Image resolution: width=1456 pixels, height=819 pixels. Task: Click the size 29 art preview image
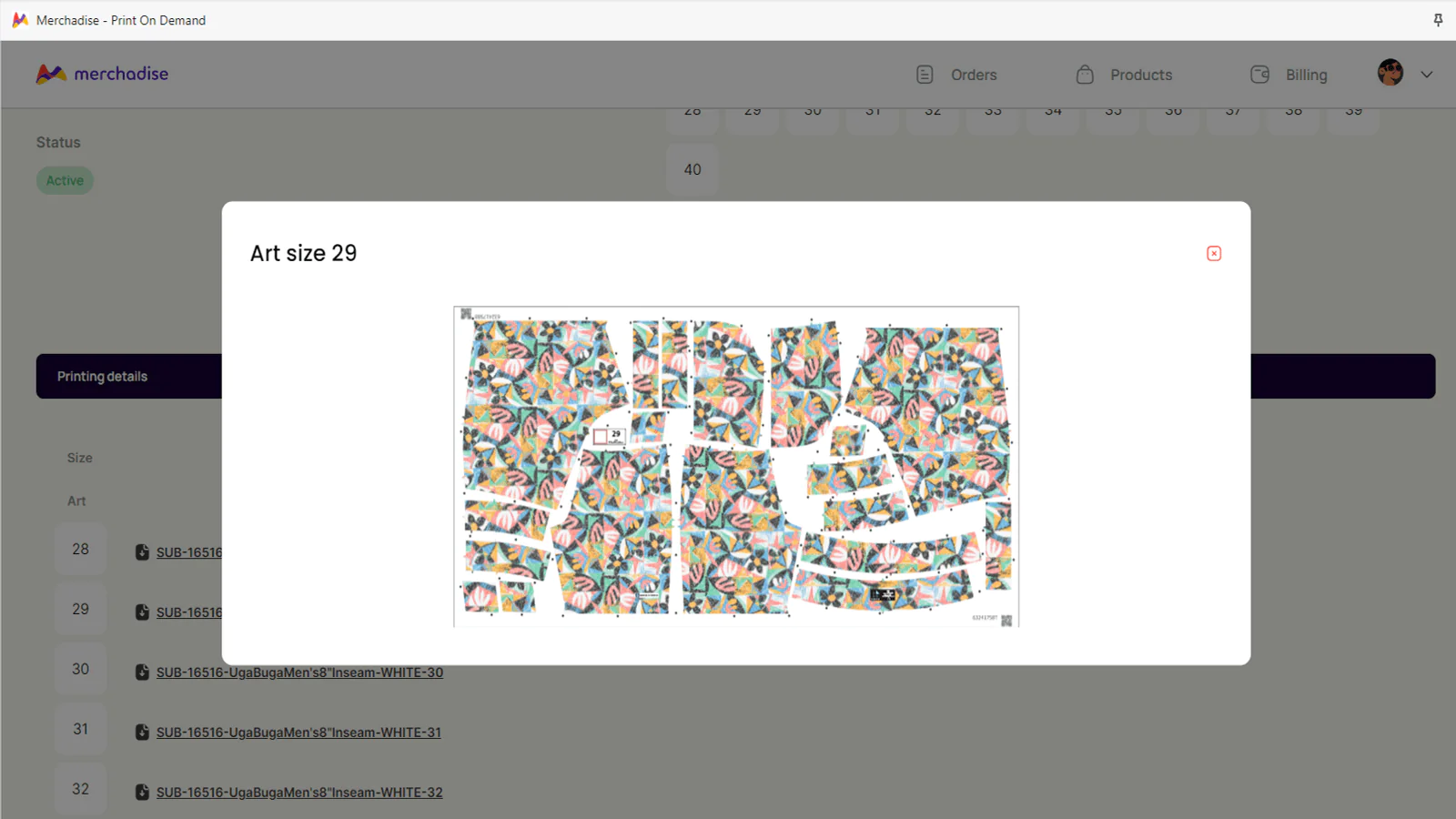[736, 466]
